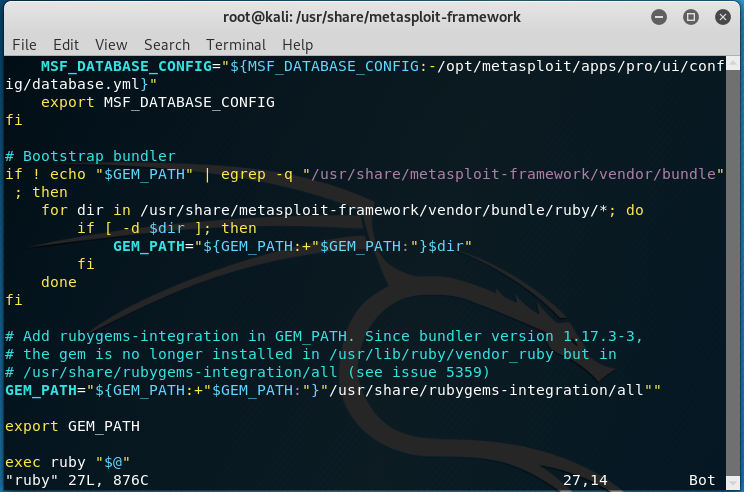The width and height of the screenshot is (744, 492).
Task: Click the 'export GEM_PATH' line
Action: pos(73,426)
